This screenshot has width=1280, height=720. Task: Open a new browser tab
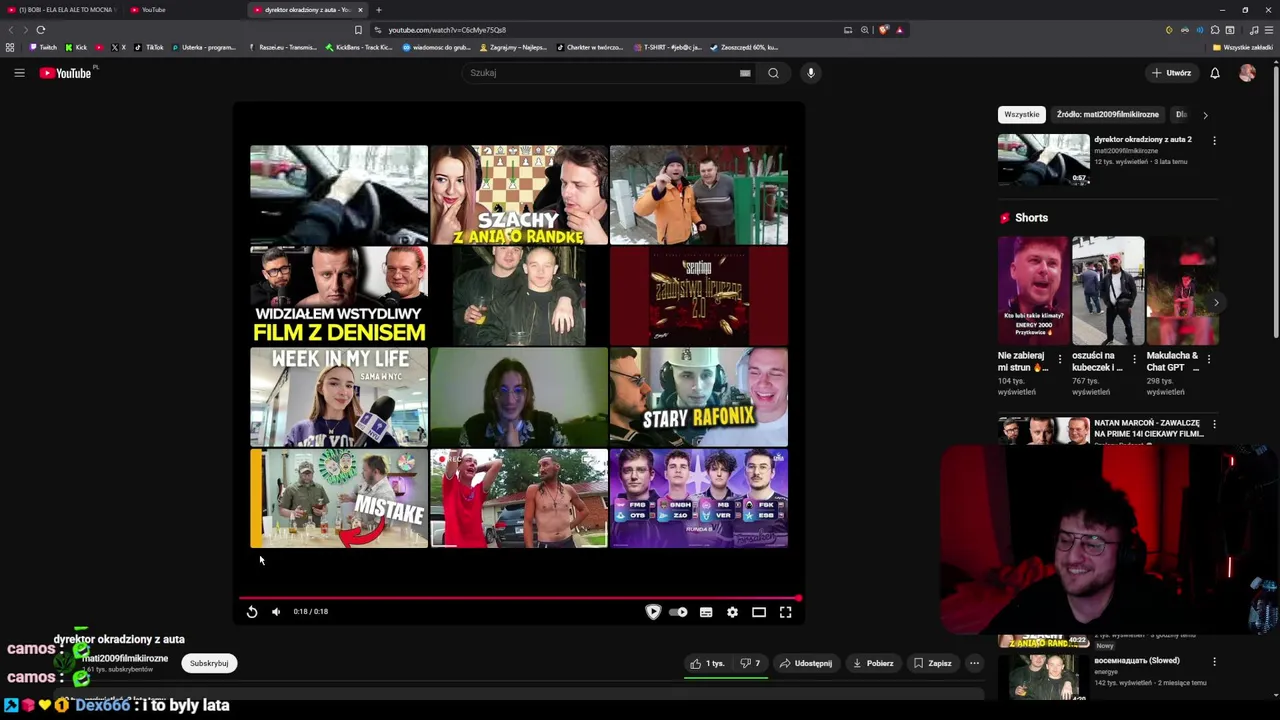tap(378, 10)
